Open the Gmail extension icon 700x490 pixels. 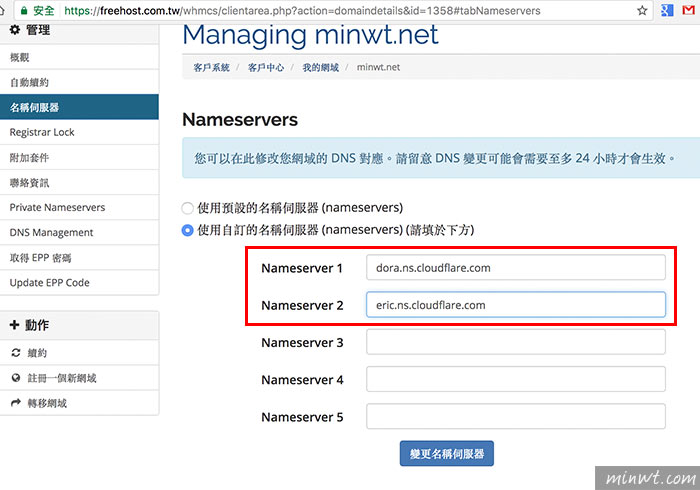pos(689,10)
